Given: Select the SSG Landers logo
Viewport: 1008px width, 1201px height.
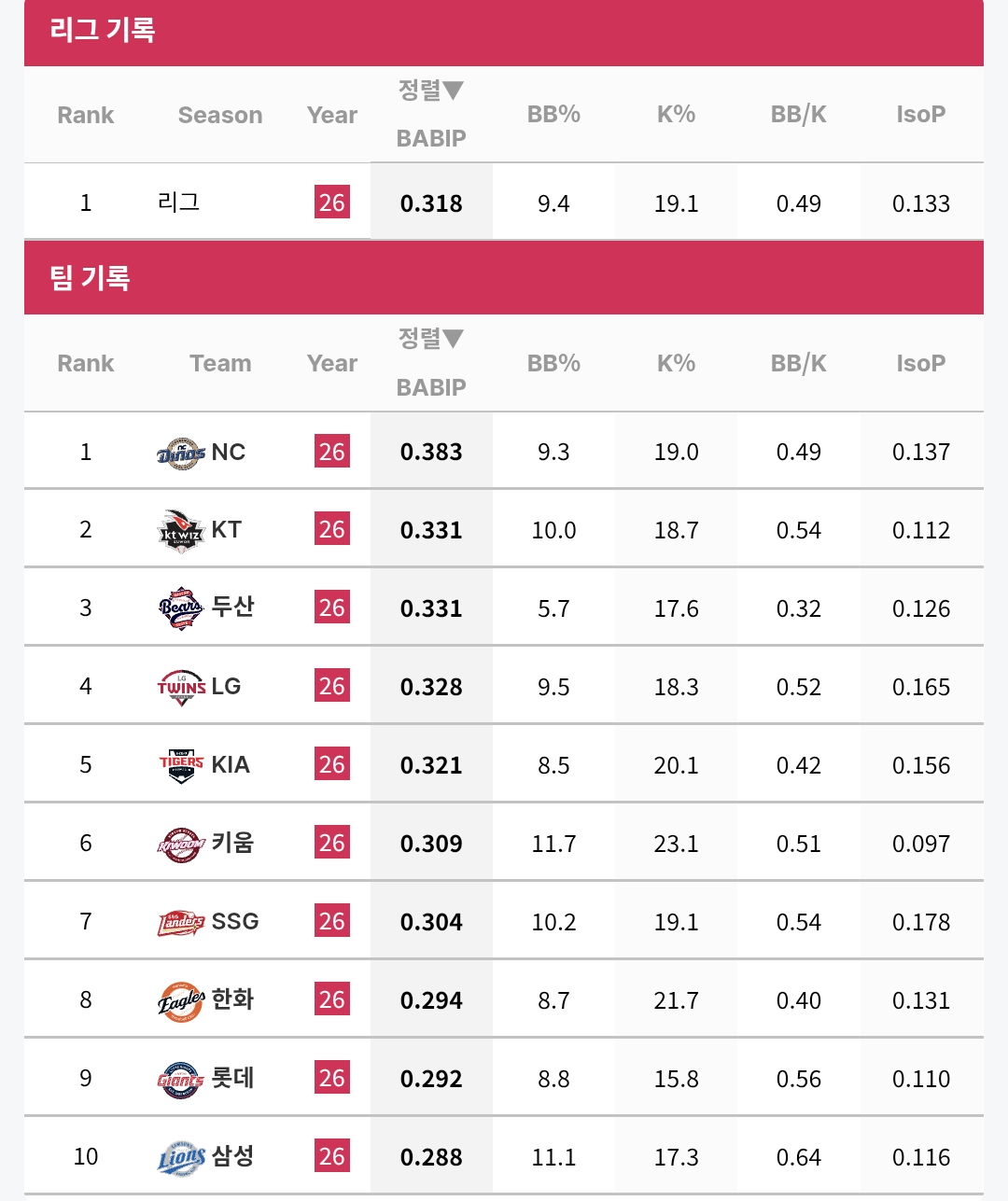Looking at the screenshot, I should [181, 923].
